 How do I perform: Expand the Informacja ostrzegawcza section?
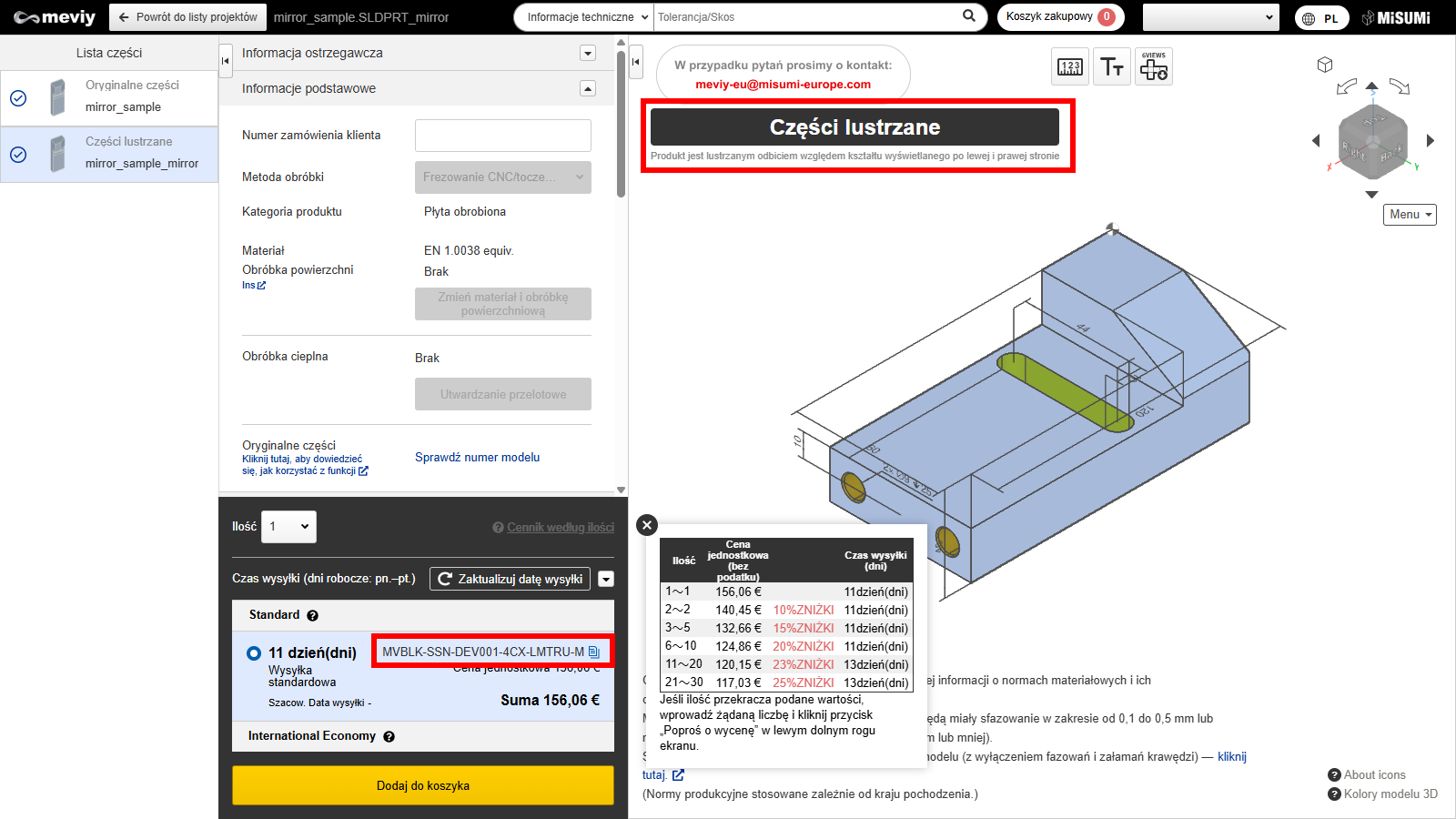tap(588, 53)
